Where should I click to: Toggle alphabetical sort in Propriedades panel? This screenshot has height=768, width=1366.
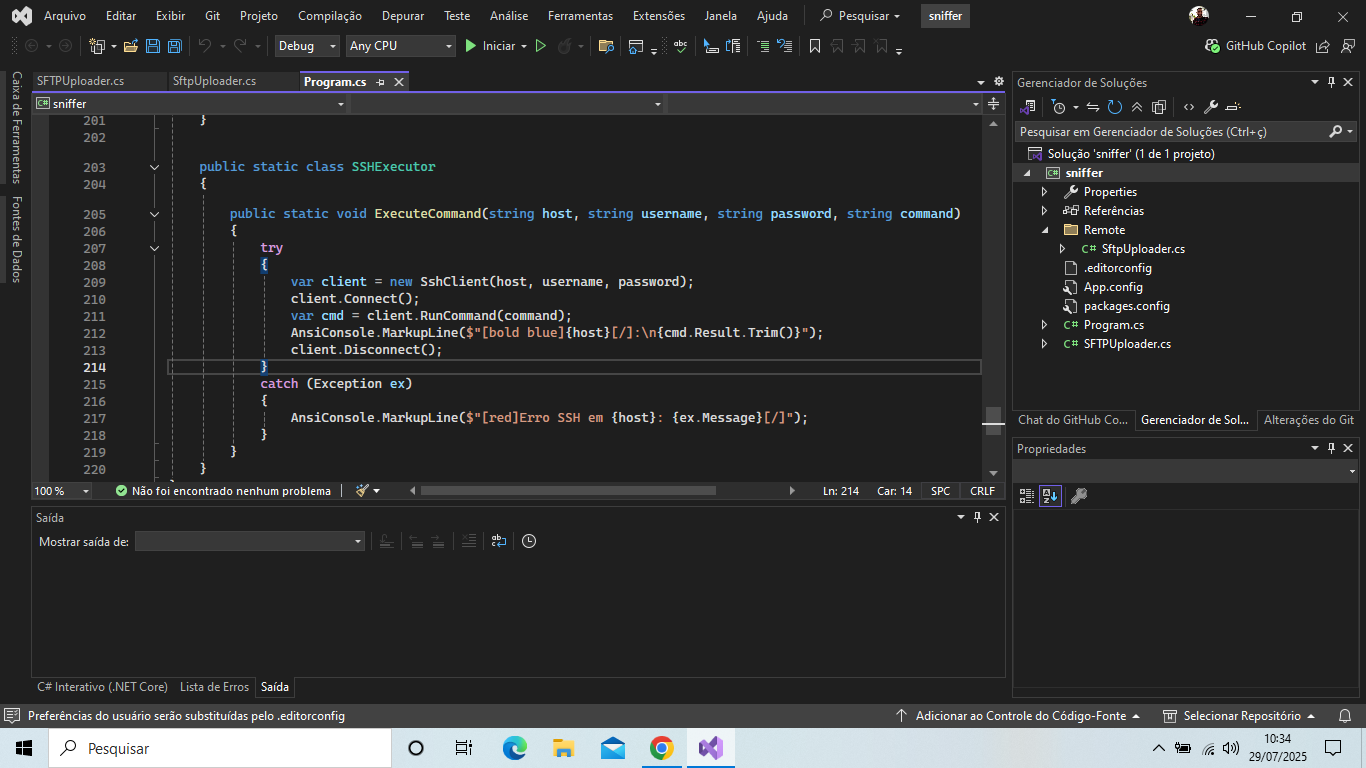(x=1049, y=496)
